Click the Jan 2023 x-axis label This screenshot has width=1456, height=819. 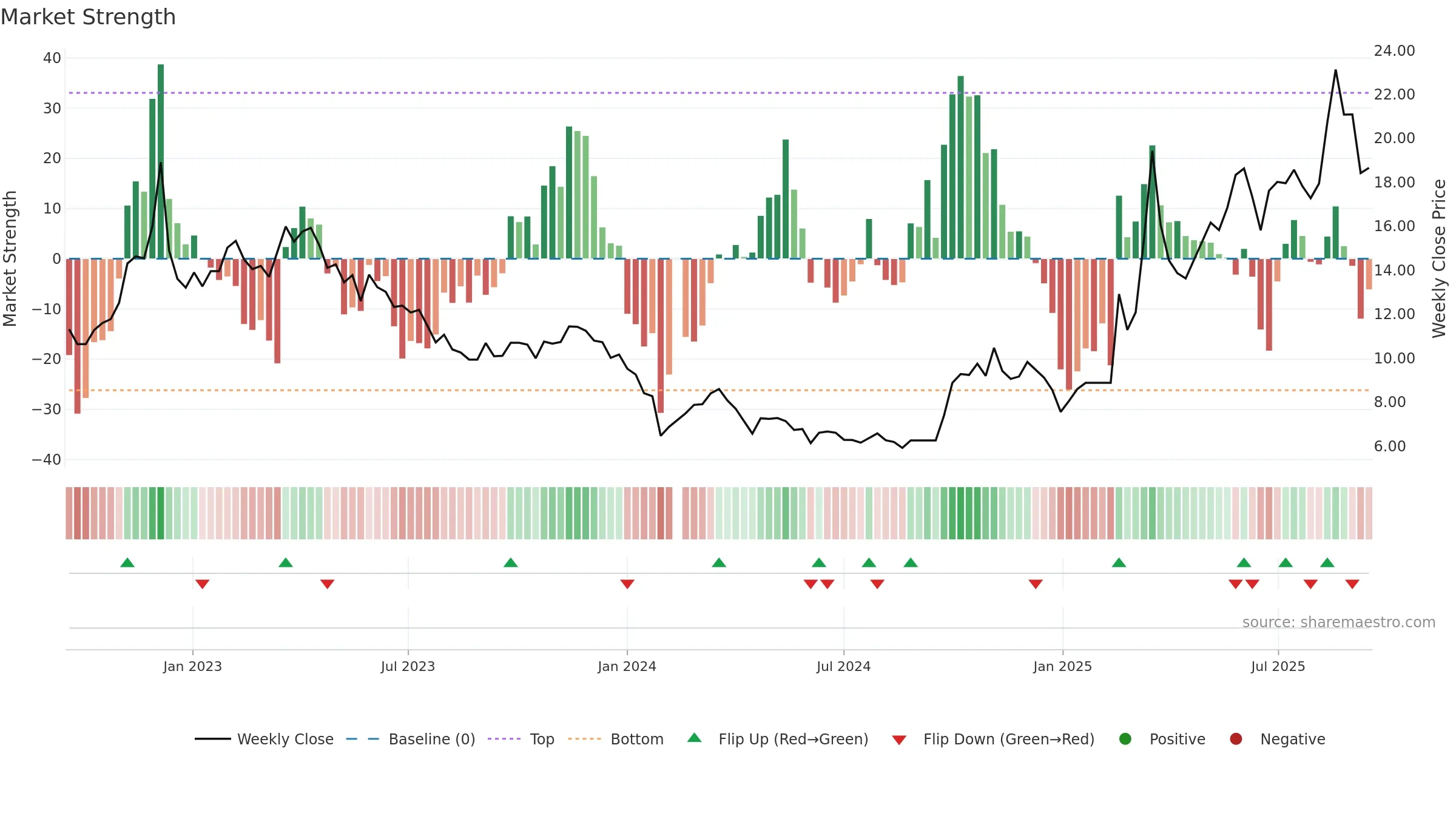[192, 666]
